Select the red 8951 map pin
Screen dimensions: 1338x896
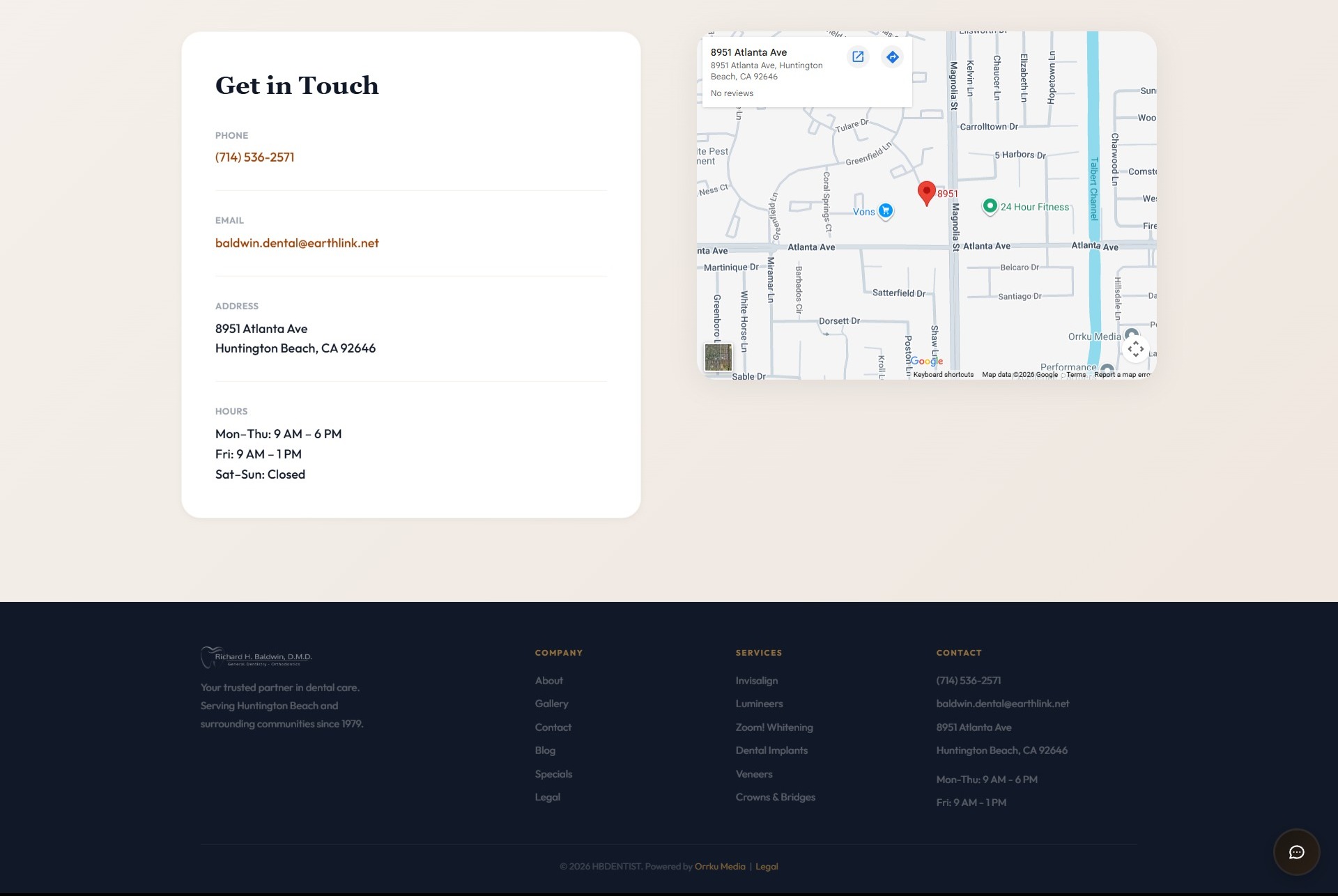click(x=926, y=190)
